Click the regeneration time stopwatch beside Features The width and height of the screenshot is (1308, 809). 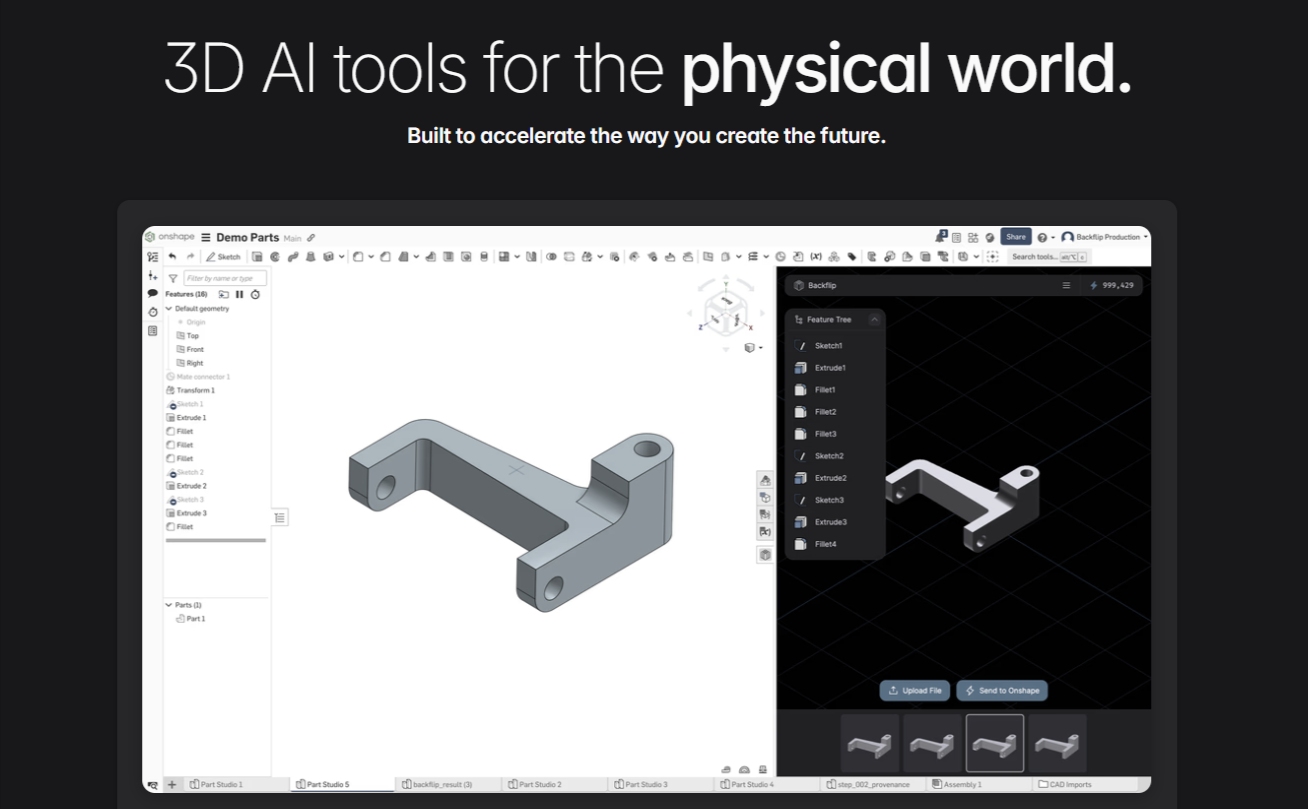coord(255,295)
